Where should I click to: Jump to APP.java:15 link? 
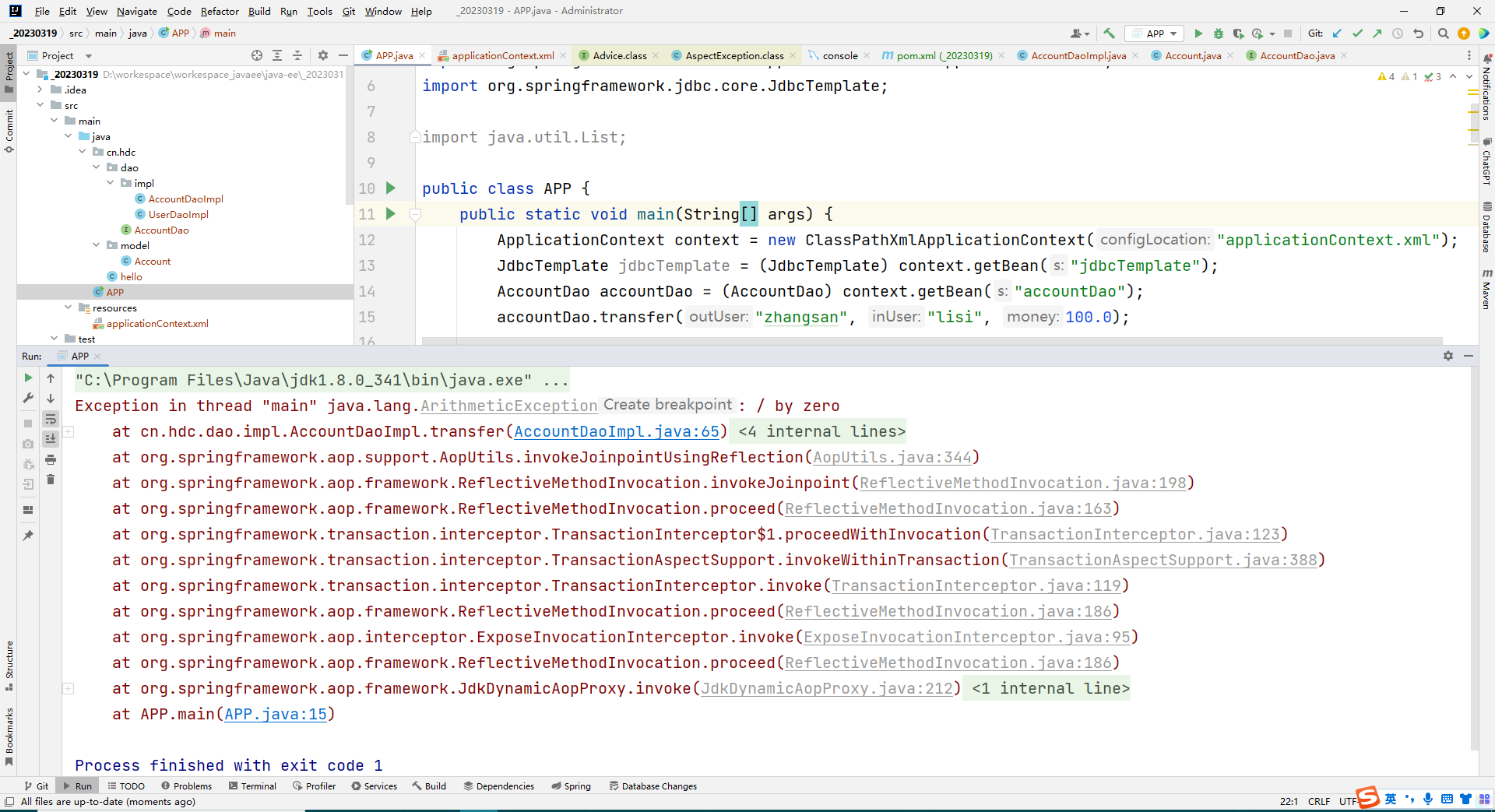(276, 714)
